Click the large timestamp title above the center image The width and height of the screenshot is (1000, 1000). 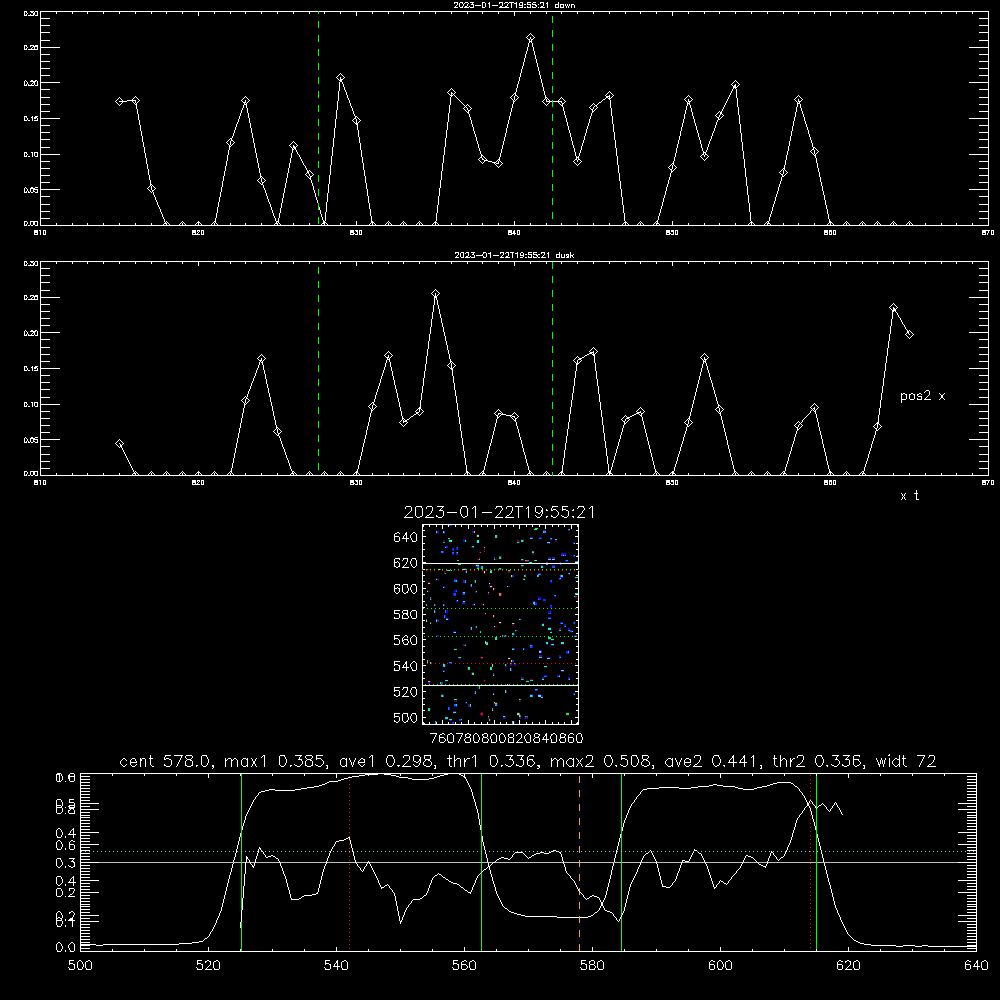coord(499,512)
